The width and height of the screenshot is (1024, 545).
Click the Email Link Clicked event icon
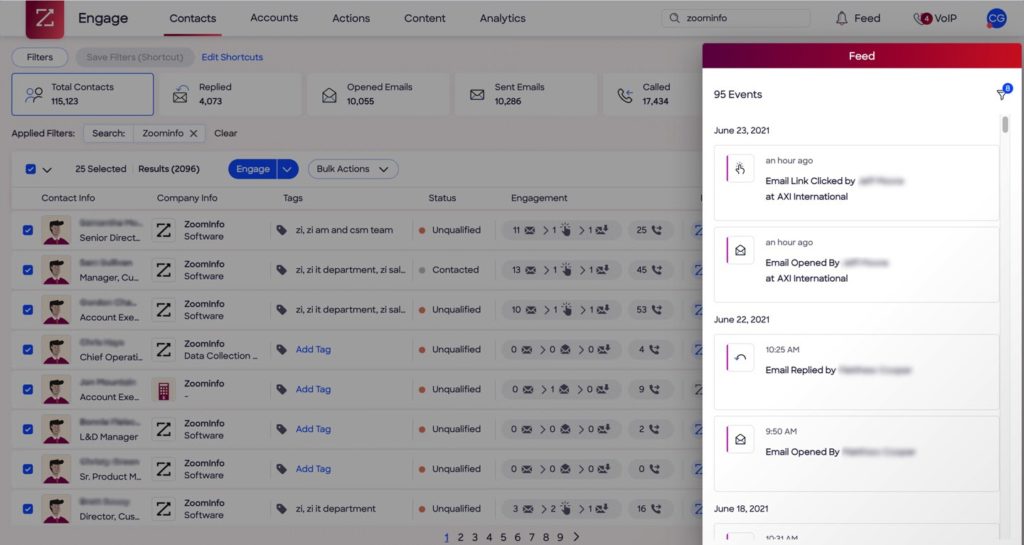740,169
